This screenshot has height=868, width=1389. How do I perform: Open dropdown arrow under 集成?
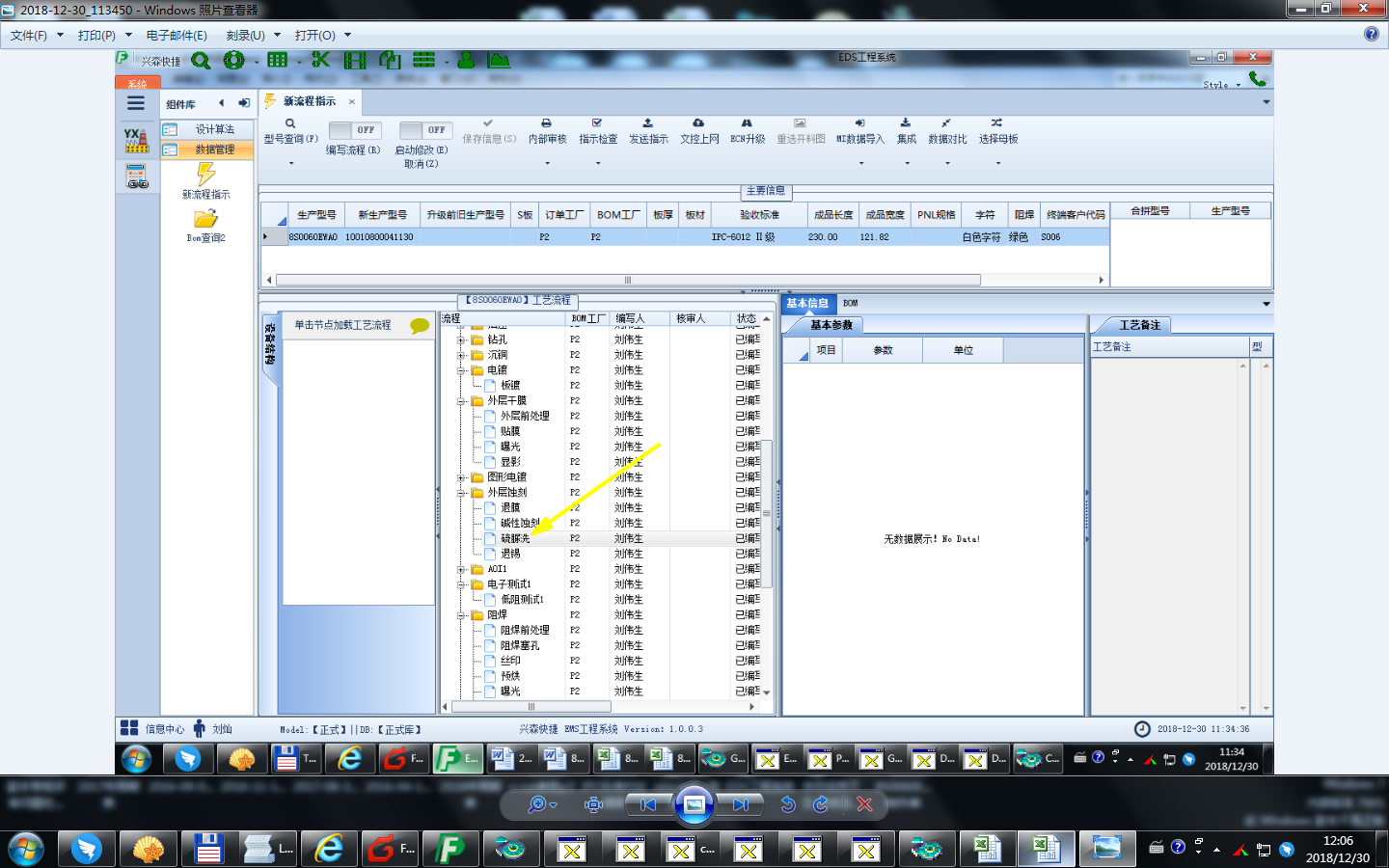pyautogui.click(x=907, y=163)
